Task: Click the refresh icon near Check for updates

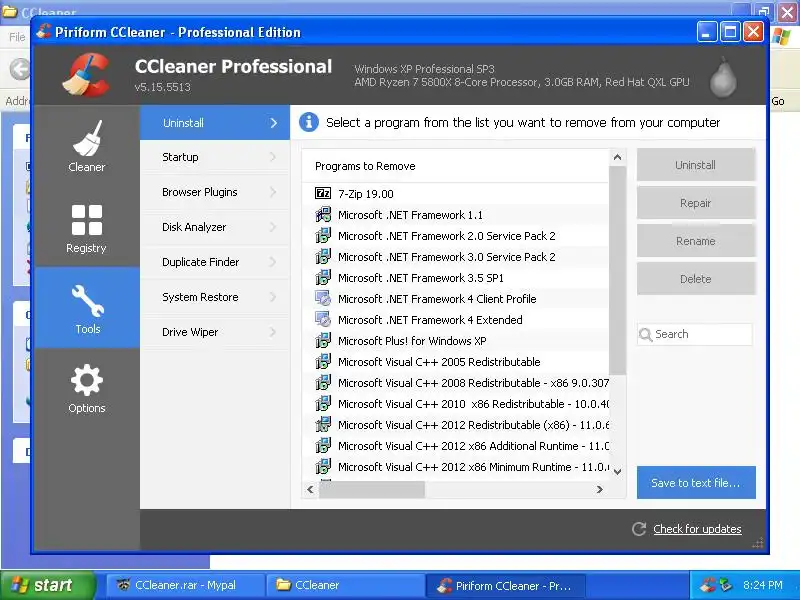Action: pyautogui.click(x=639, y=529)
